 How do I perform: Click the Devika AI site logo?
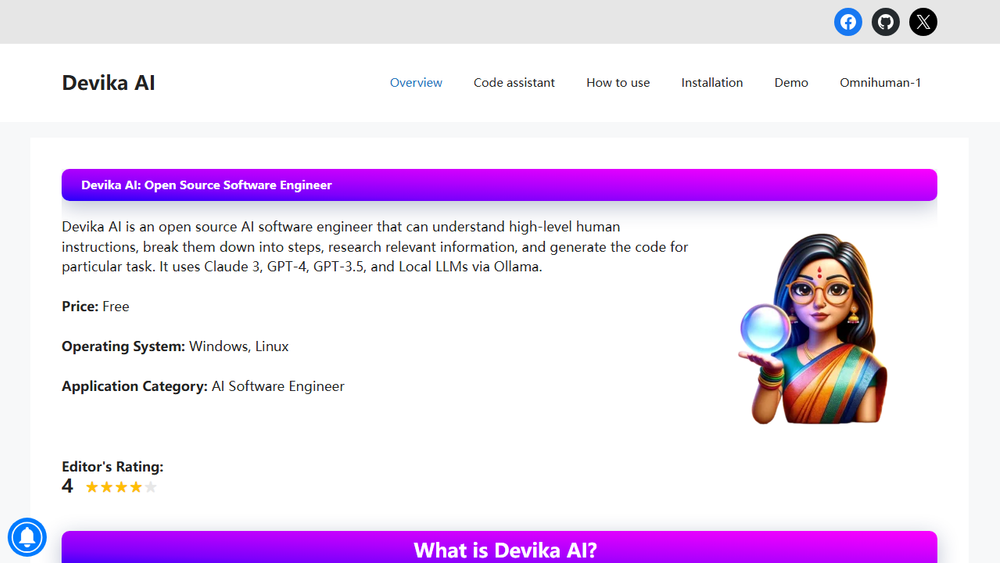coord(108,83)
